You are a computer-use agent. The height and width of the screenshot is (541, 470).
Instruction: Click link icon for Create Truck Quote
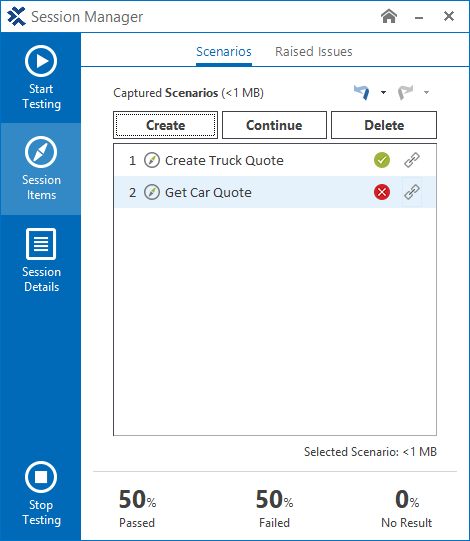412,160
